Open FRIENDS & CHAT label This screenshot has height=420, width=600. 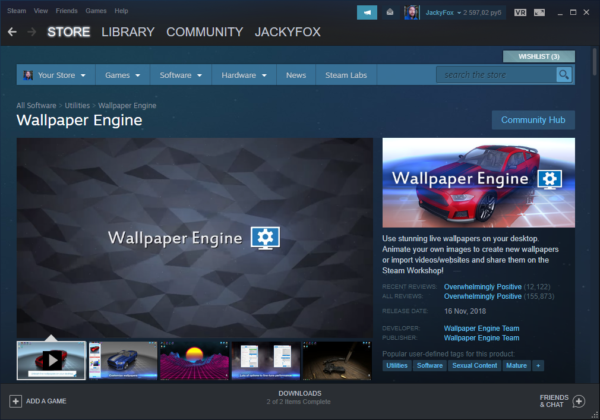tap(554, 401)
